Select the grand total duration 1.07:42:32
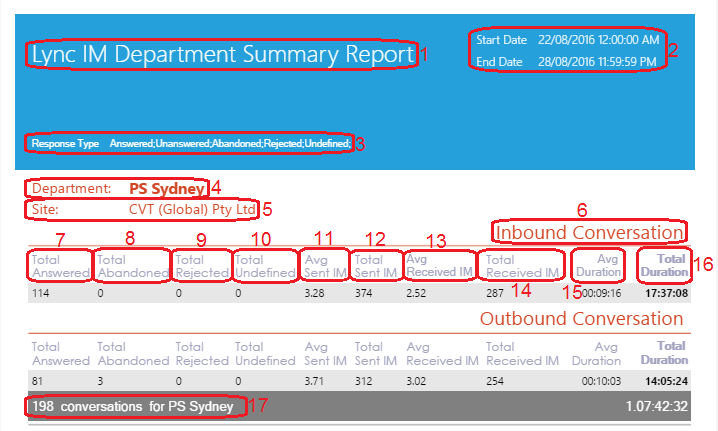Image resolution: width=718 pixels, height=431 pixels. click(657, 407)
